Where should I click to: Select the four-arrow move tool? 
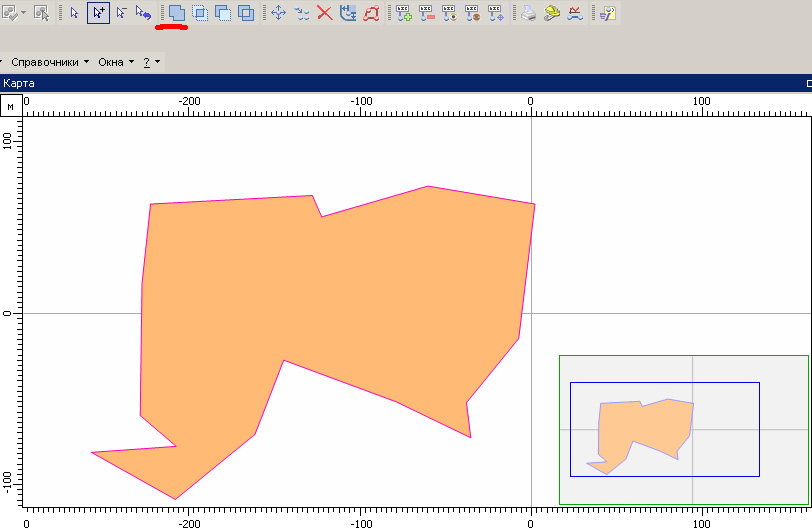278,13
